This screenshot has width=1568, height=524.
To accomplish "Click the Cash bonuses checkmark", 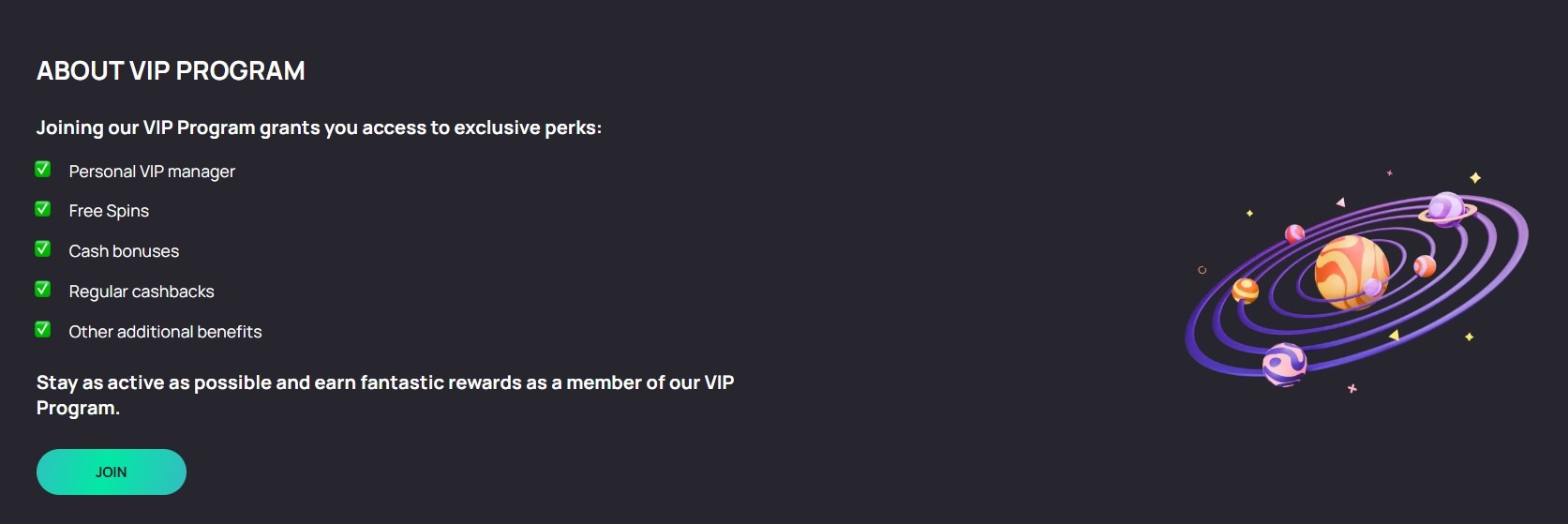I will [43, 249].
